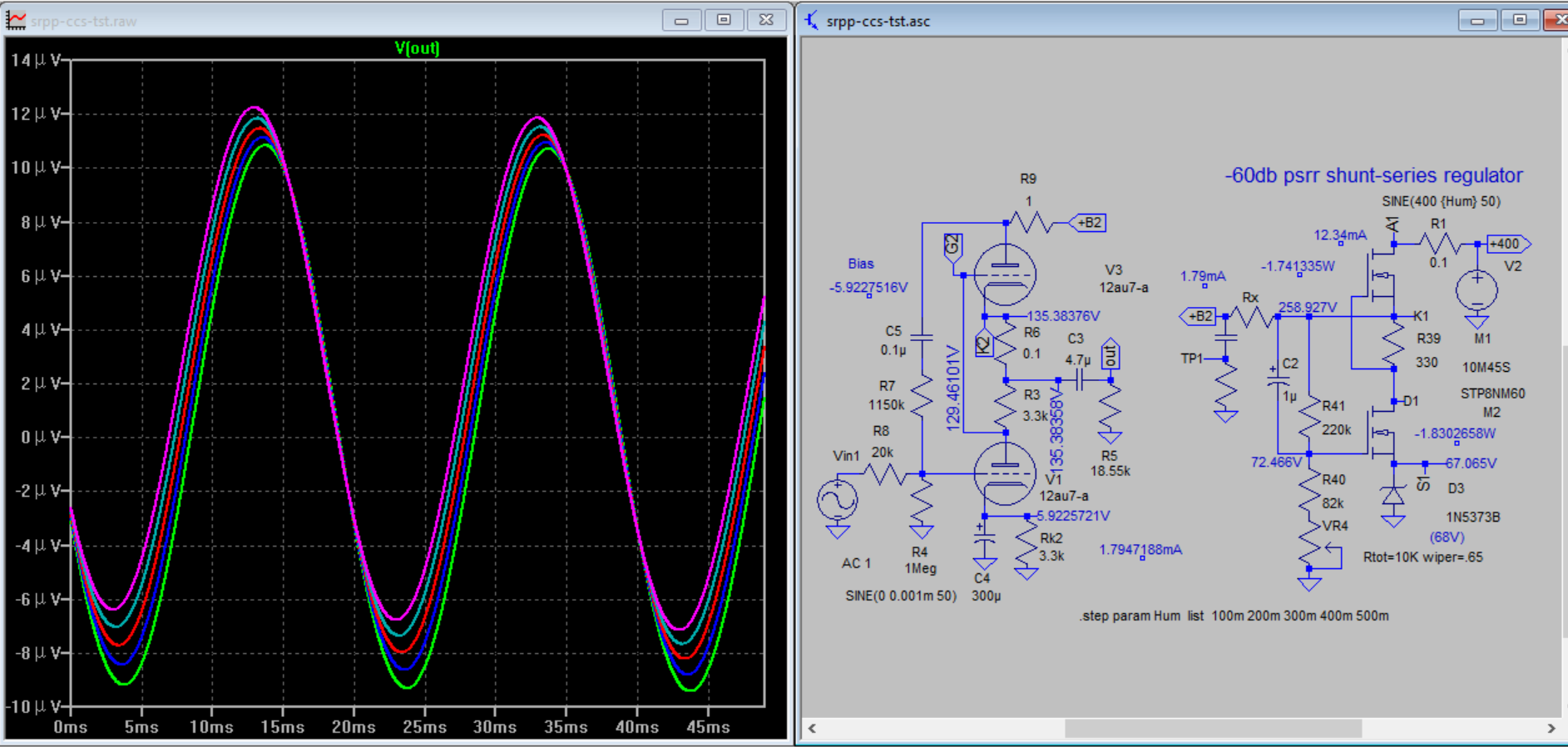Click the out net label flag

click(1110, 354)
